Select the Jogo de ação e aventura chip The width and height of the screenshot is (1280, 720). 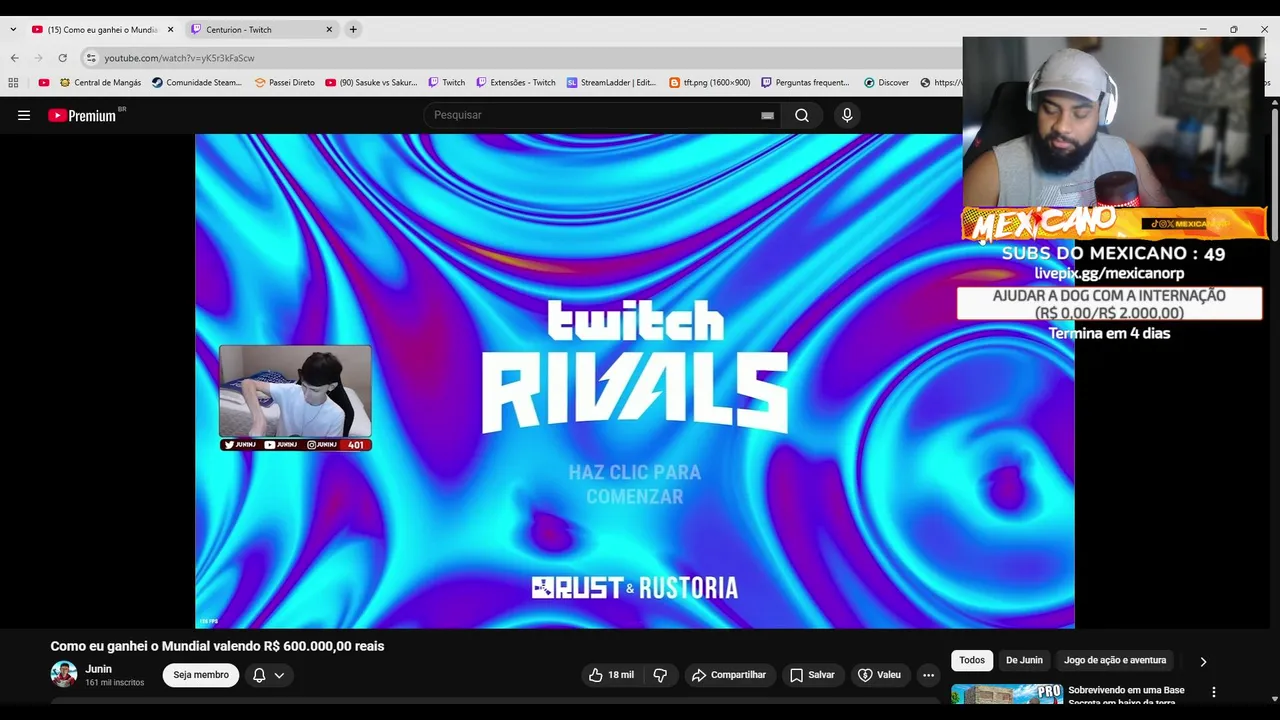1115,660
